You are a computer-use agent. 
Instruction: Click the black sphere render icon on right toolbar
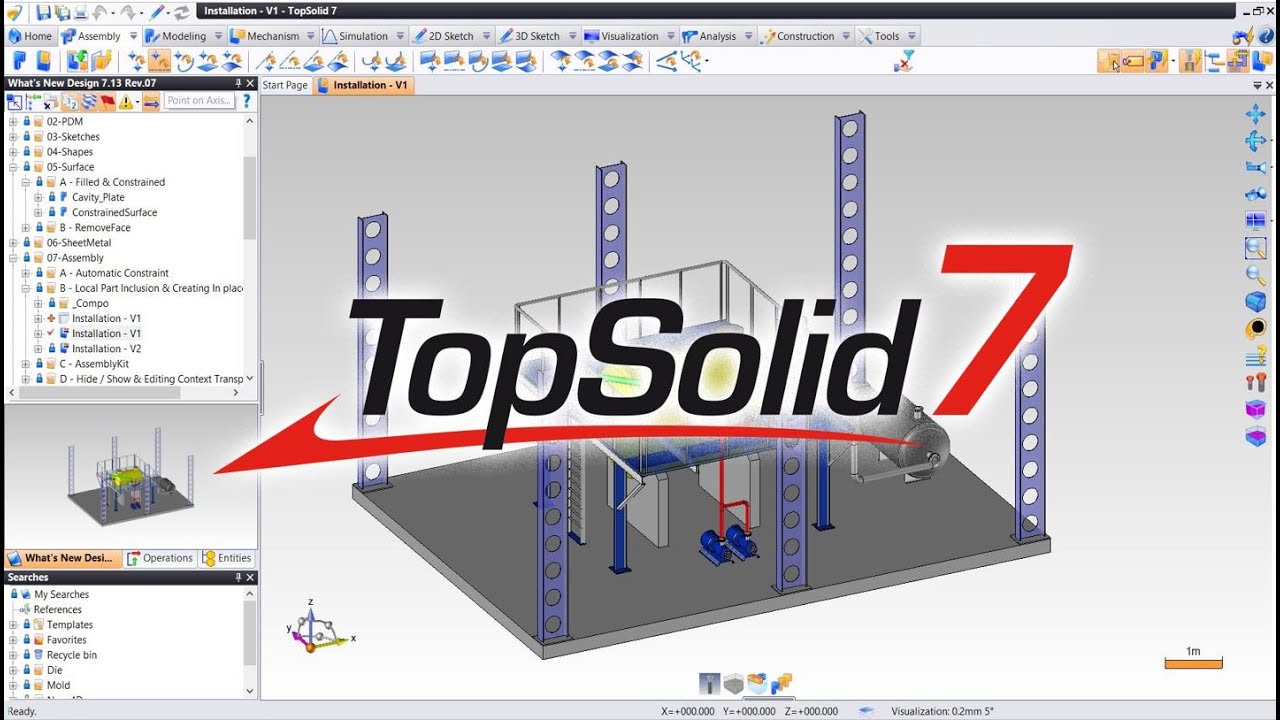[1256, 328]
